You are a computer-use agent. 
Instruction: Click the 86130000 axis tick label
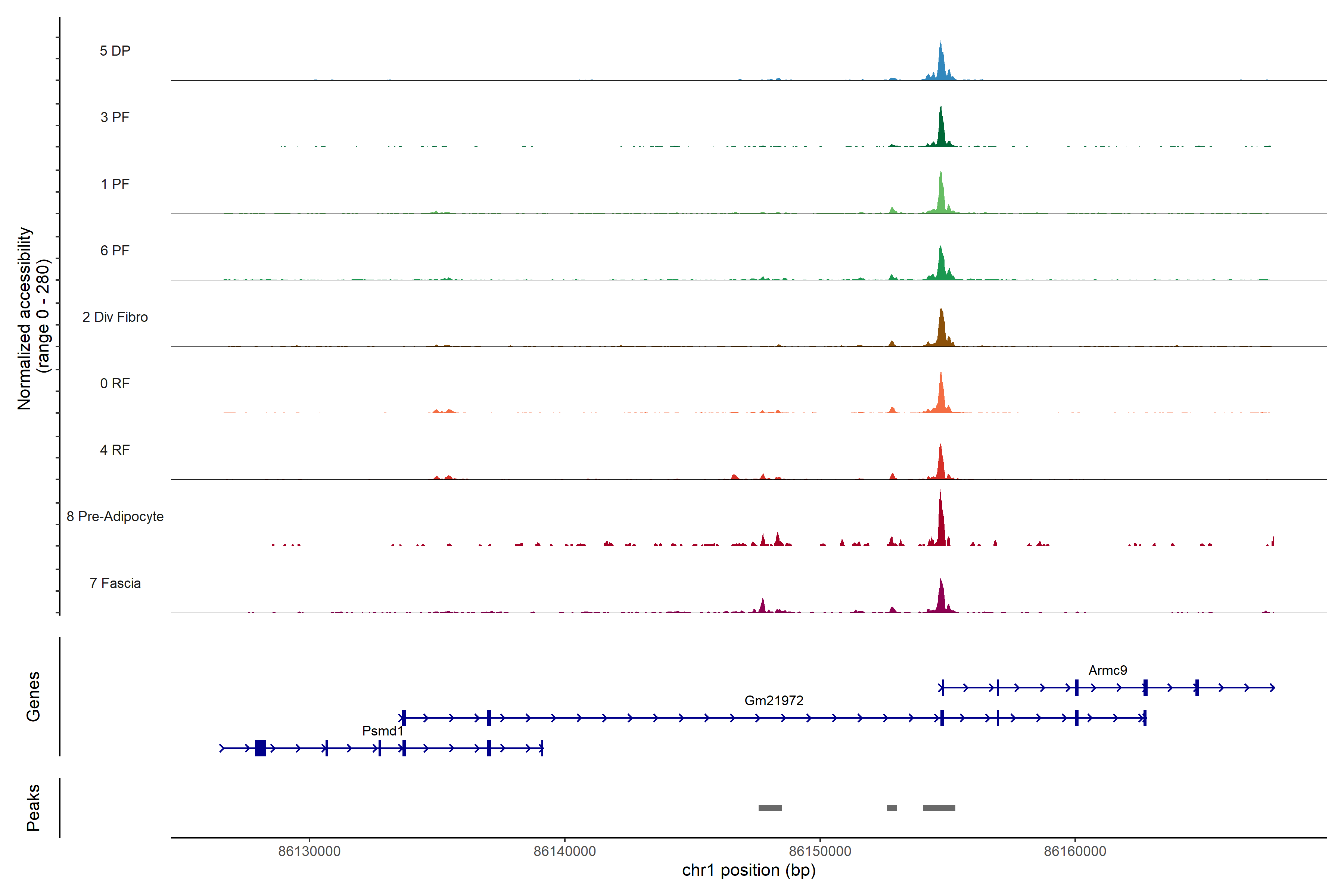(x=309, y=852)
